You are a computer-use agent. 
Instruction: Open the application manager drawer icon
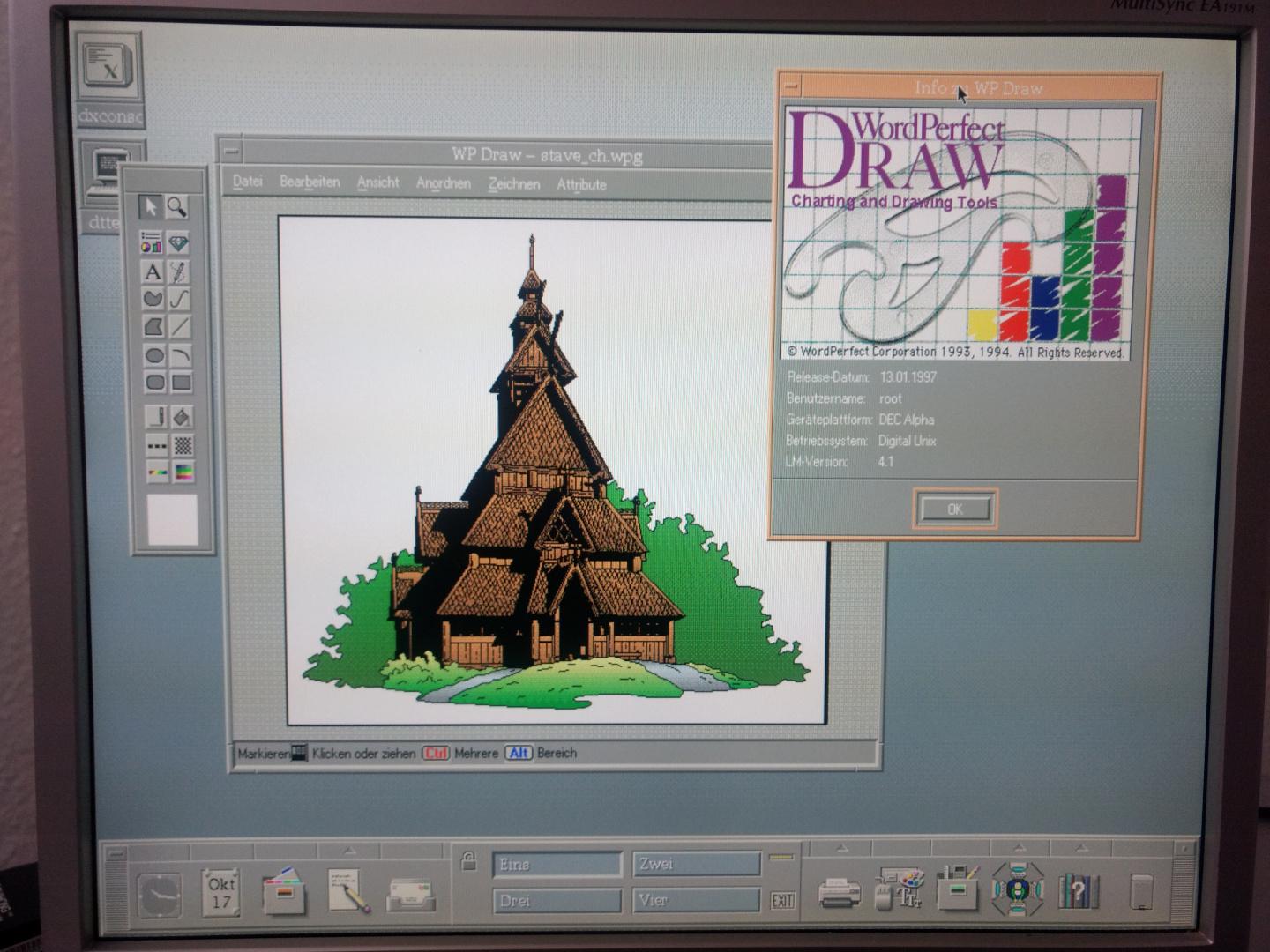[x=958, y=889]
